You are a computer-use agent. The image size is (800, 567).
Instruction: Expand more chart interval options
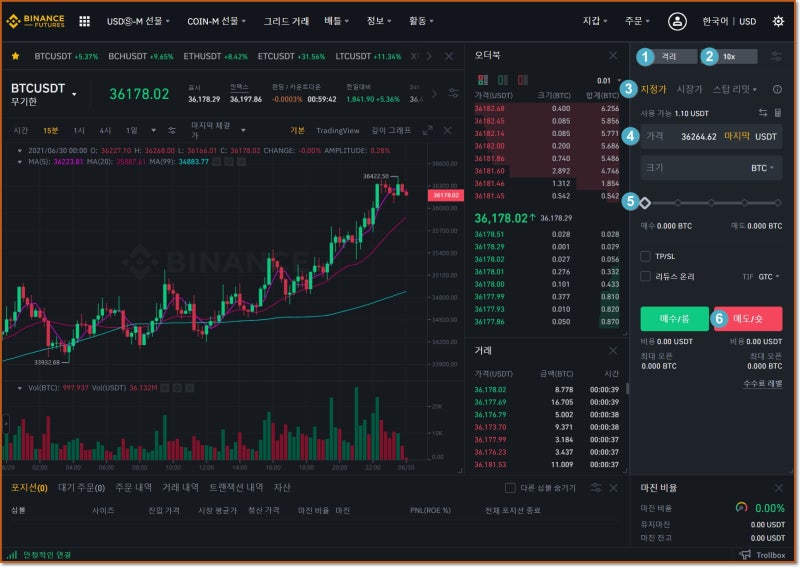click(154, 131)
